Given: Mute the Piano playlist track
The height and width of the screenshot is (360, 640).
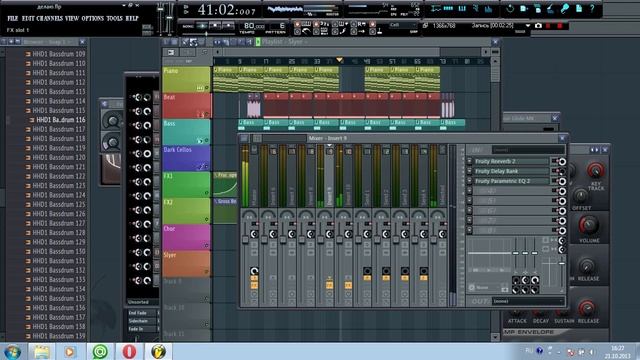Looking at the screenshot, I should pos(207,88).
